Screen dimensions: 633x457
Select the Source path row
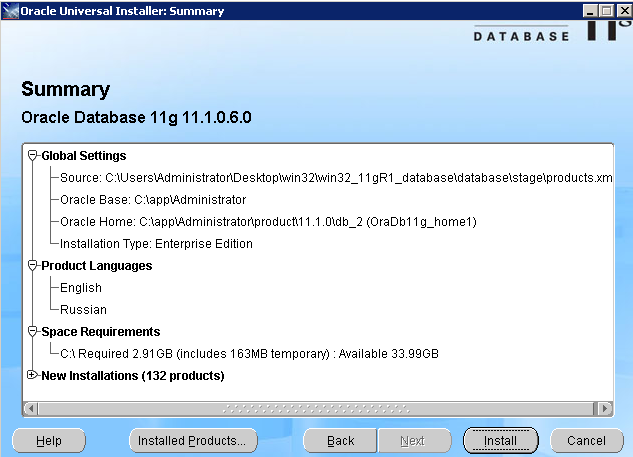pyautogui.click(x=336, y=178)
